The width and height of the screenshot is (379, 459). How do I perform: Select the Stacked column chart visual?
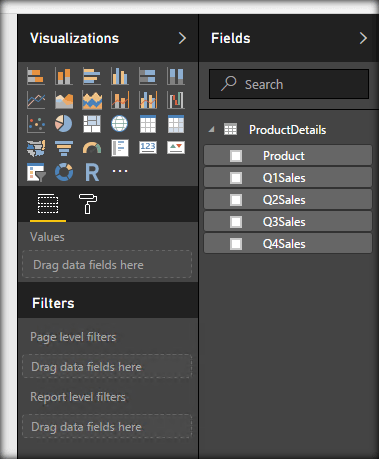64,76
